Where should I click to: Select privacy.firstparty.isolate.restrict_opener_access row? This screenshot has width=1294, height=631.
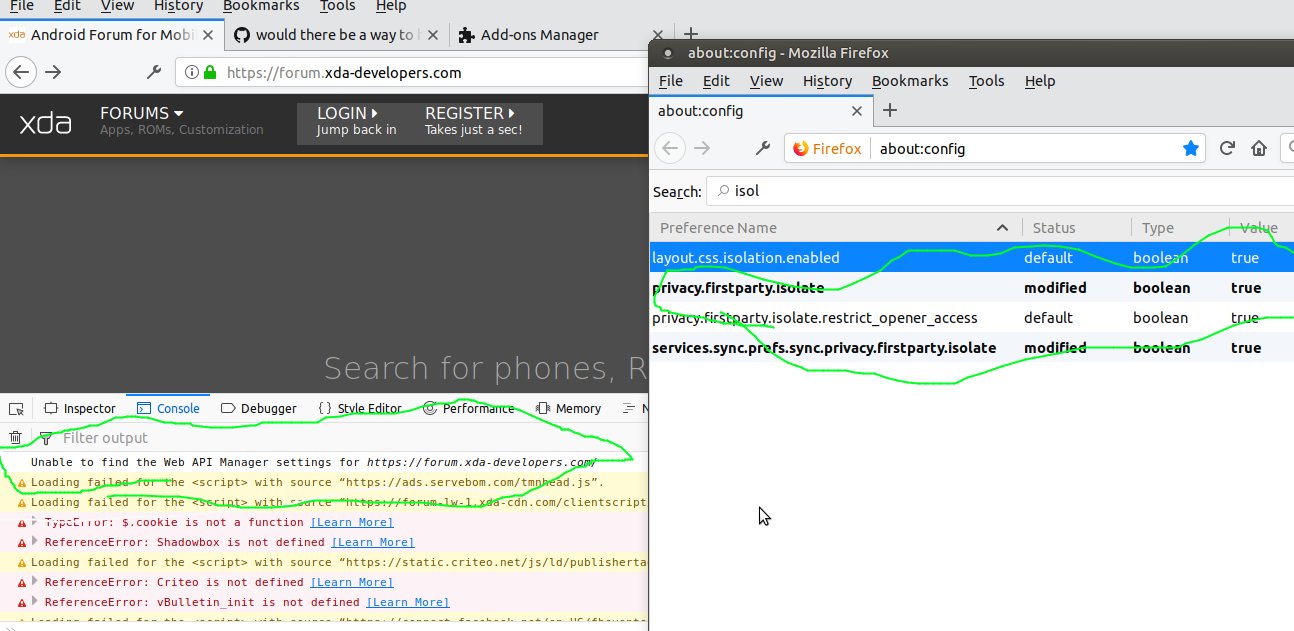tap(972, 318)
